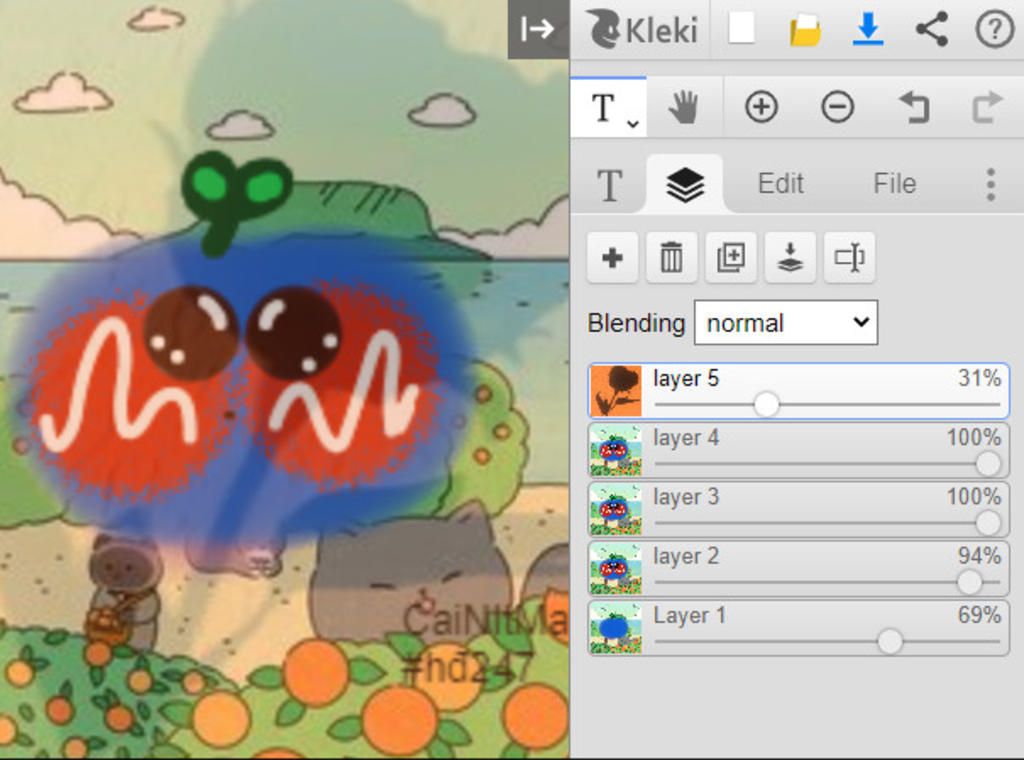Adjust layer 4 opacity slider handle
The width and height of the screenshot is (1024, 760).
pos(988,464)
